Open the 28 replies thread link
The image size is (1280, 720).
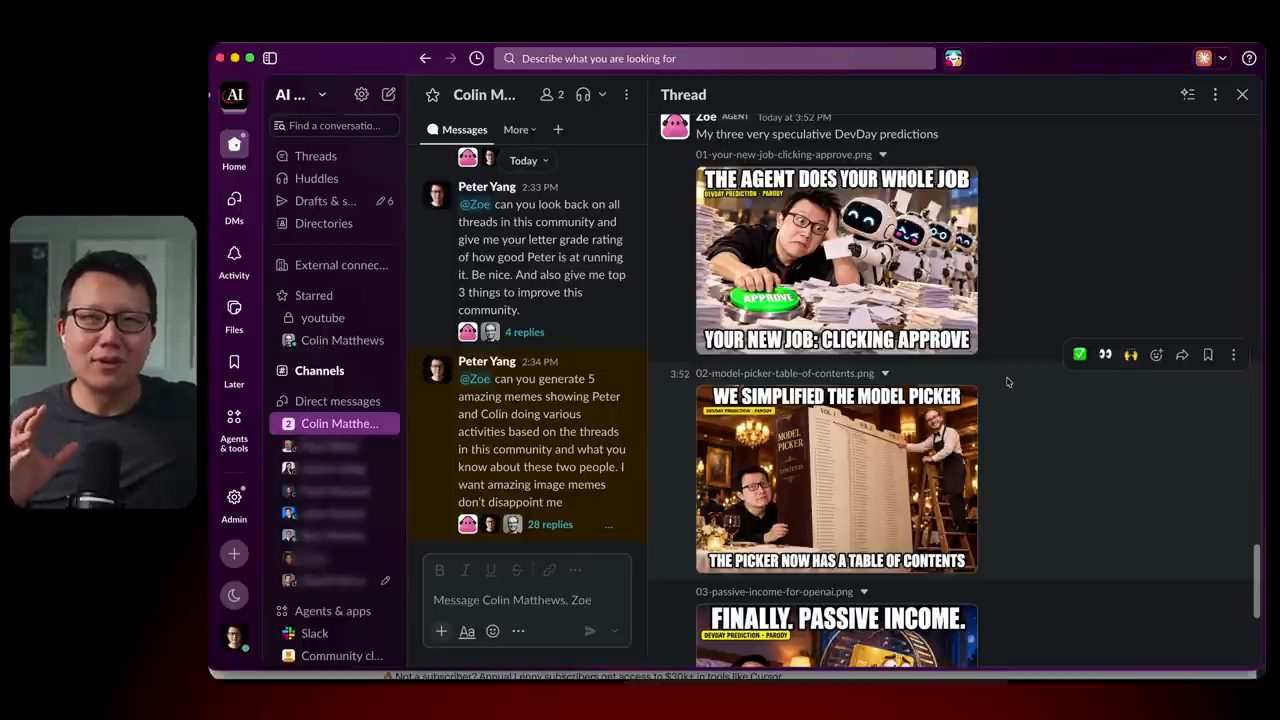[x=550, y=524]
